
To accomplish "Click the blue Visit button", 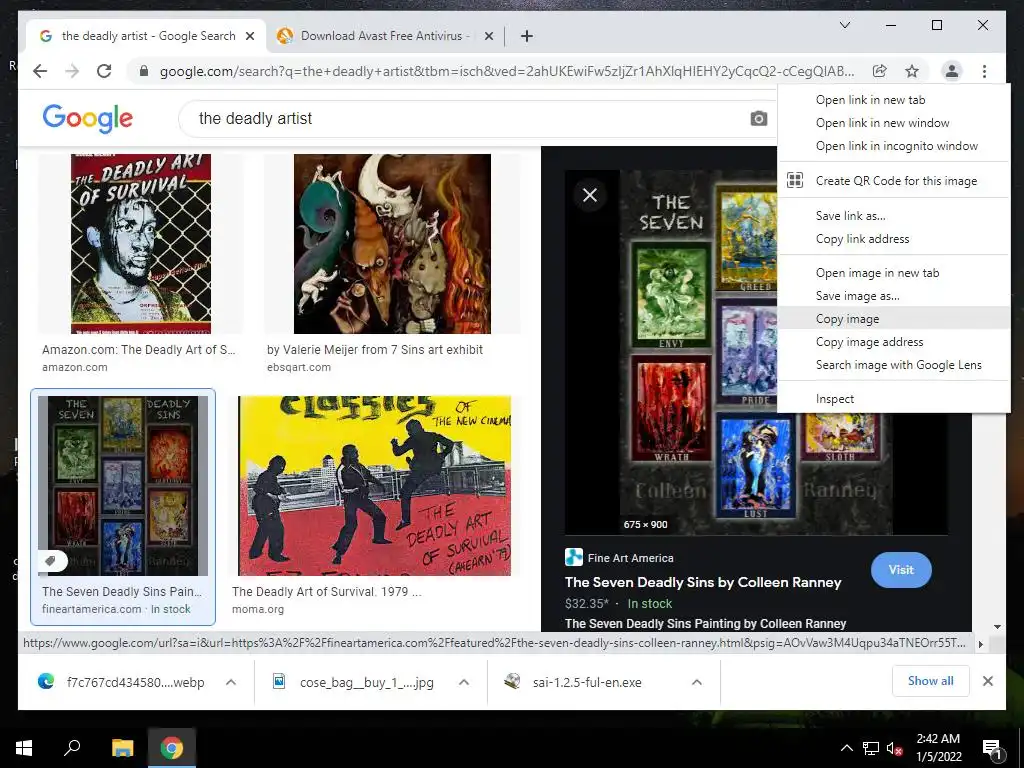I will point(901,569).
